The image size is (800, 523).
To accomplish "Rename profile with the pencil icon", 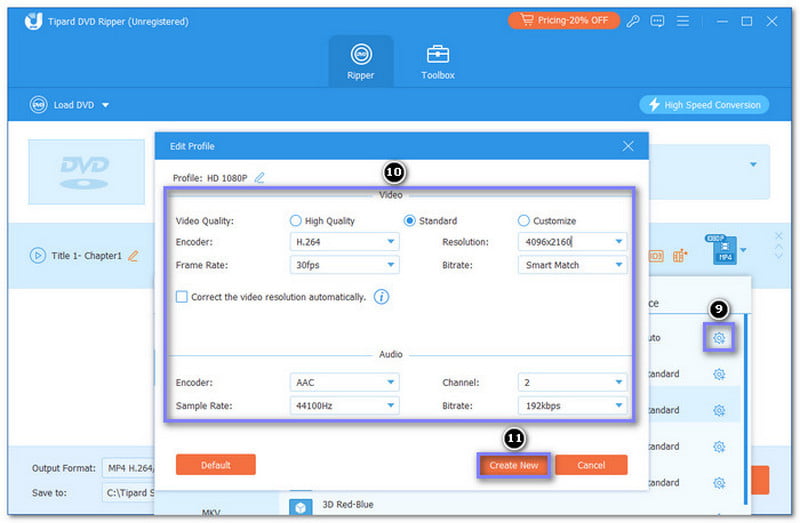I will (260, 178).
